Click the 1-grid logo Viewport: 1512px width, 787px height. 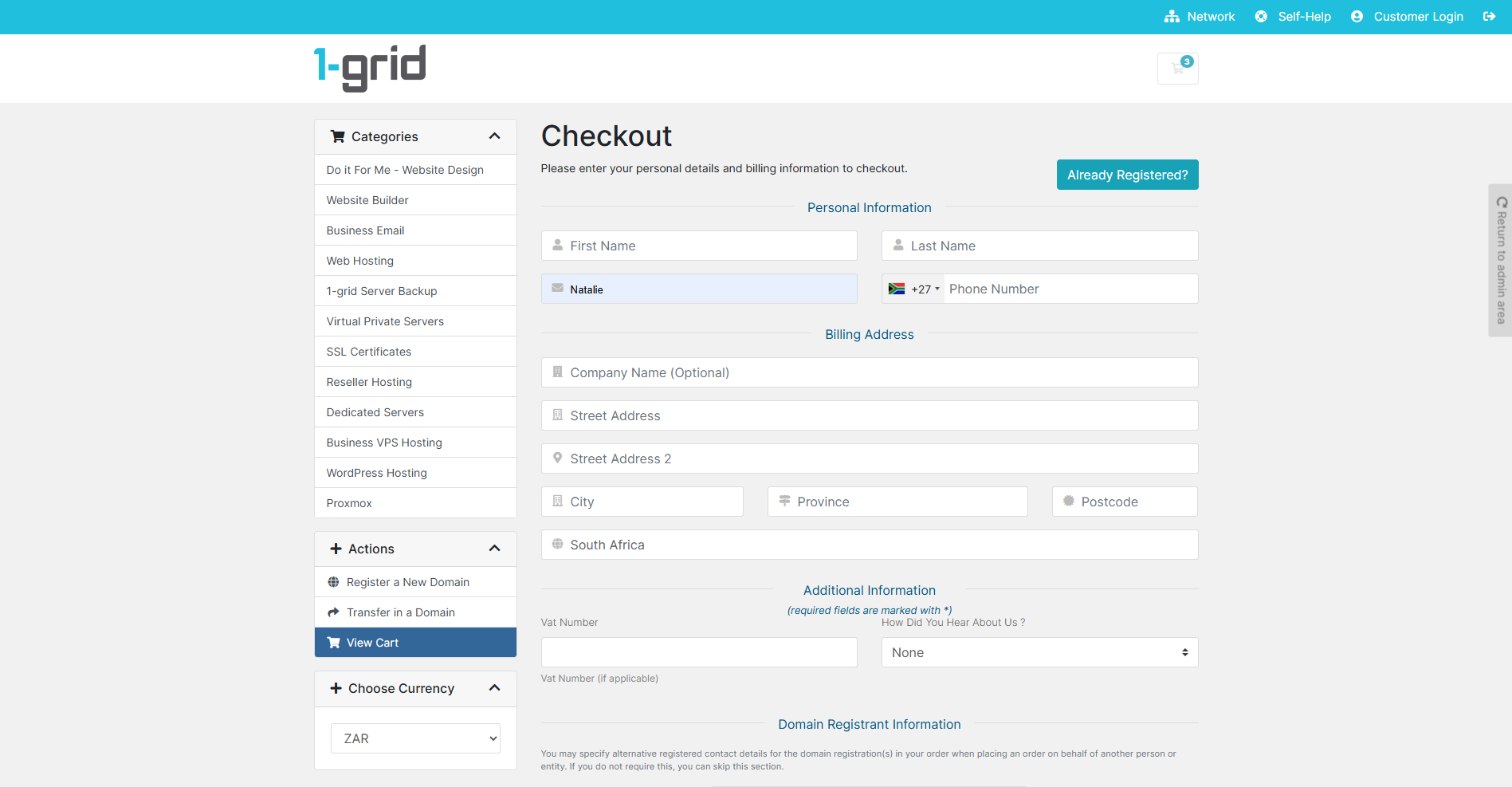tap(370, 69)
